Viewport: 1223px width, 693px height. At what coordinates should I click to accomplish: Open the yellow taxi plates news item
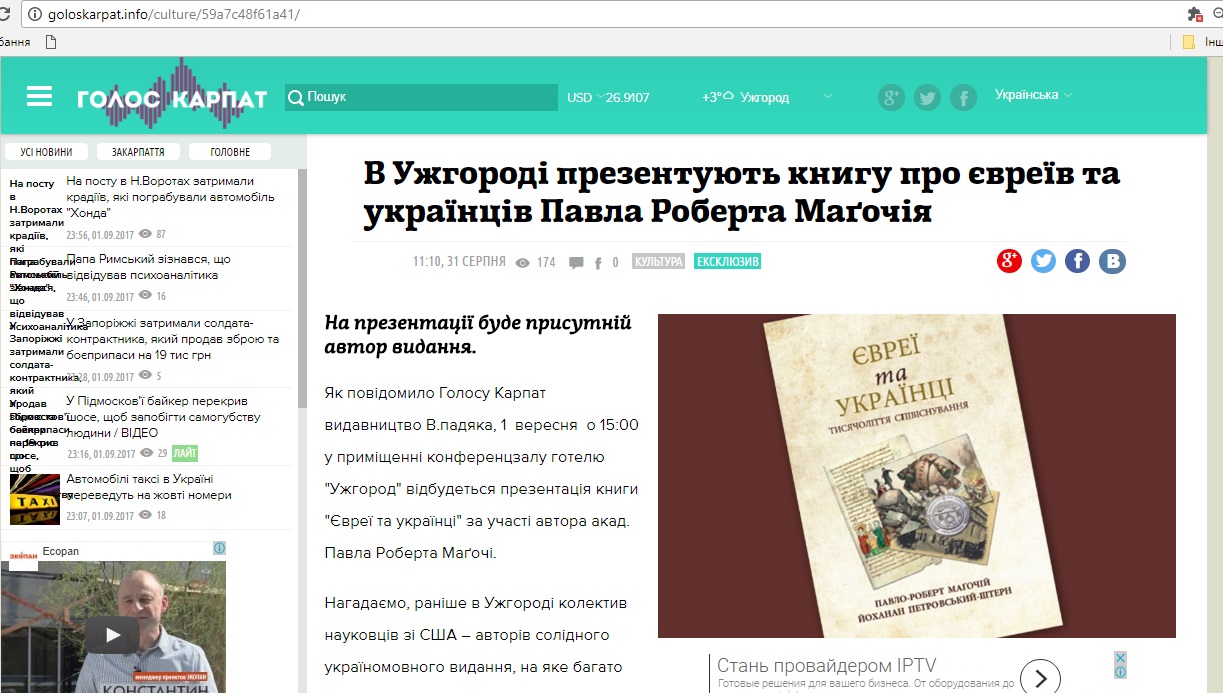(149, 487)
